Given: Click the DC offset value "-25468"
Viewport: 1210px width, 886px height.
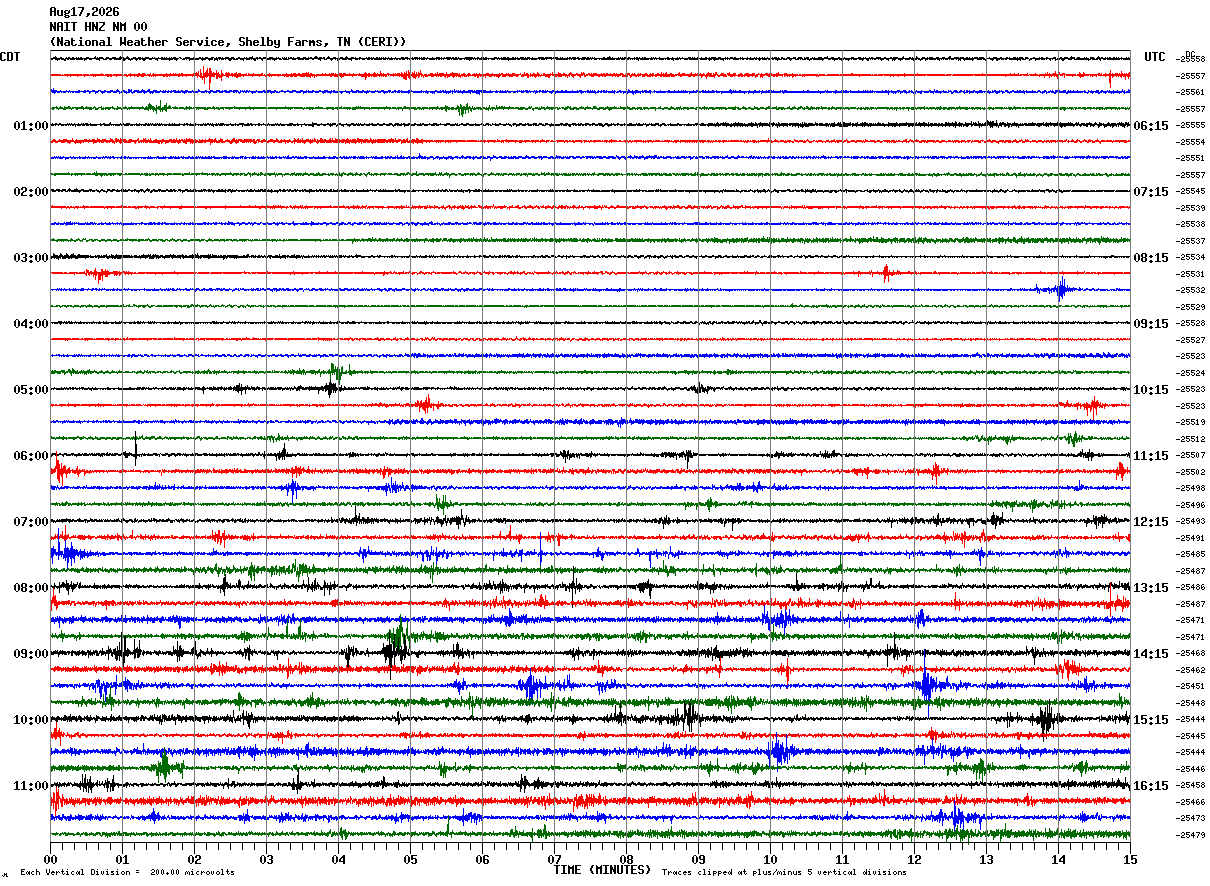Looking at the screenshot, I should pos(1190,653).
